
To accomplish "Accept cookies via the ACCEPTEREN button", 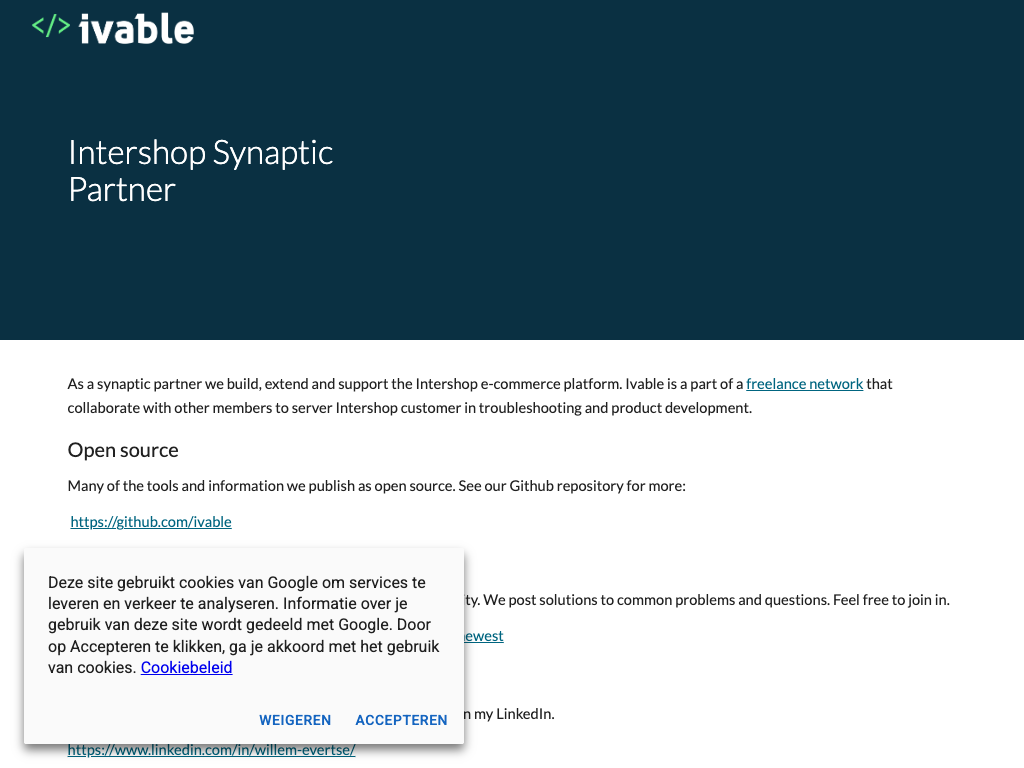I will tap(401, 720).
